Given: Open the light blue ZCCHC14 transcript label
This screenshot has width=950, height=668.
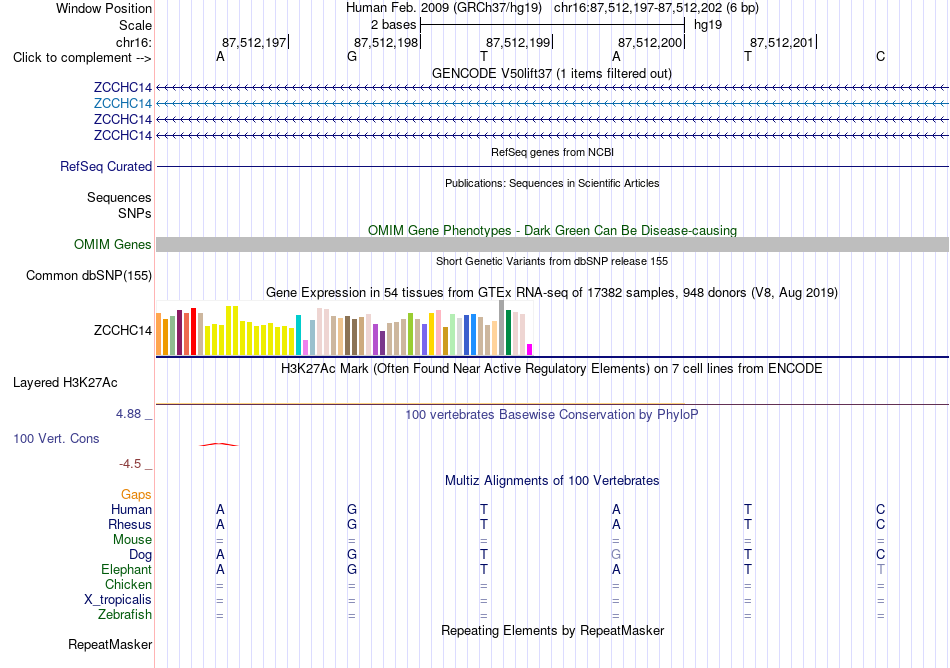Looking at the screenshot, I should point(122,104).
